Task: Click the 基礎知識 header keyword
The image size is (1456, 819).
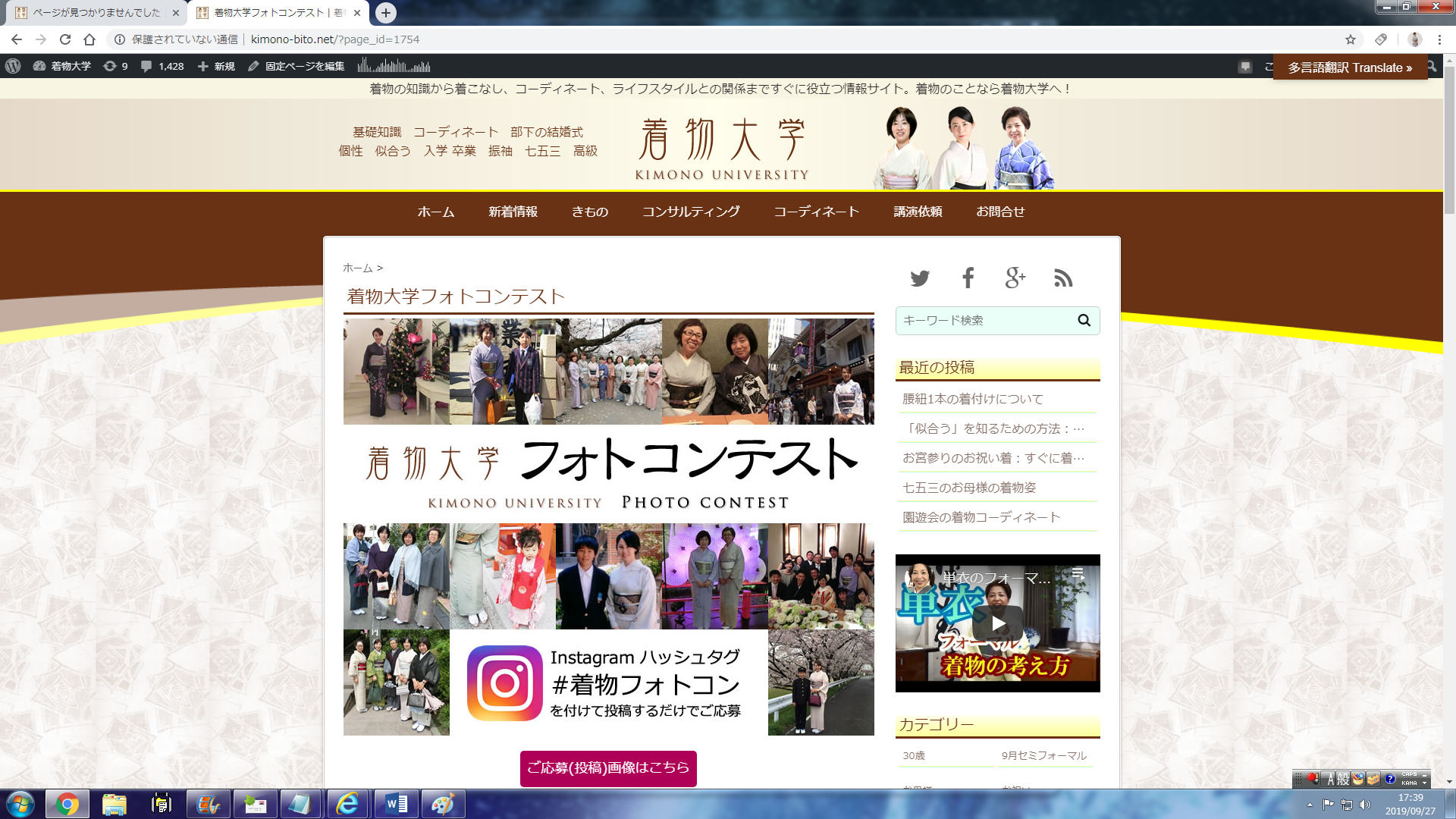Action: click(377, 132)
